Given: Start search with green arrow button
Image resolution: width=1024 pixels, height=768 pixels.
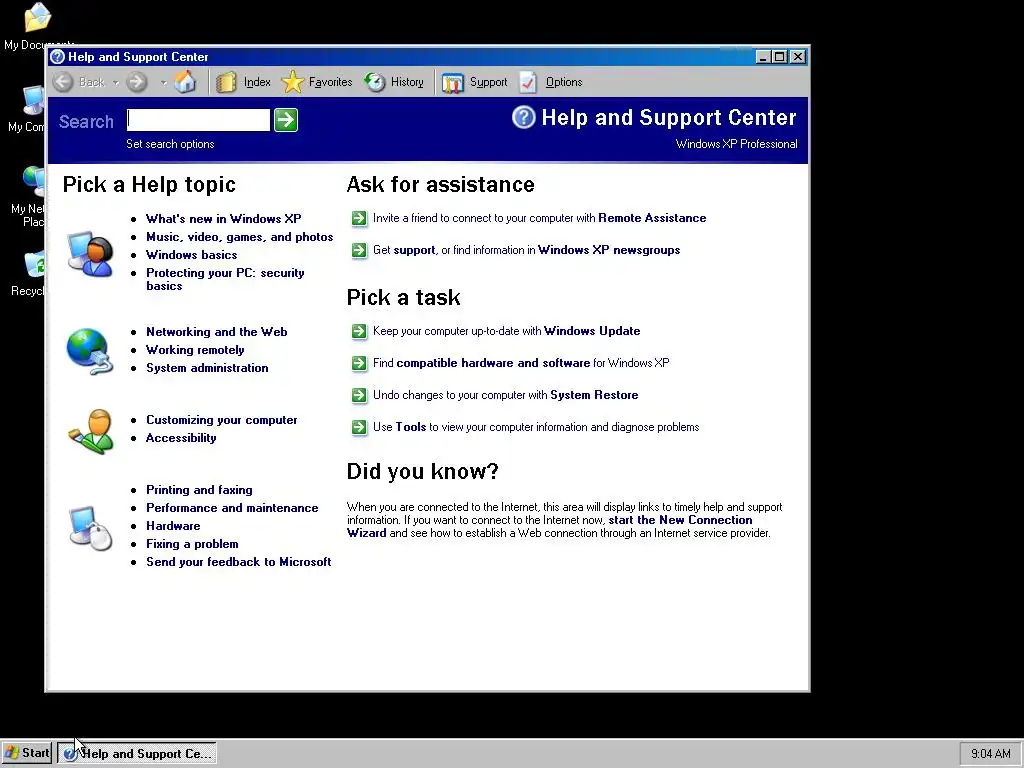Looking at the screenshot, I should 286,120.
